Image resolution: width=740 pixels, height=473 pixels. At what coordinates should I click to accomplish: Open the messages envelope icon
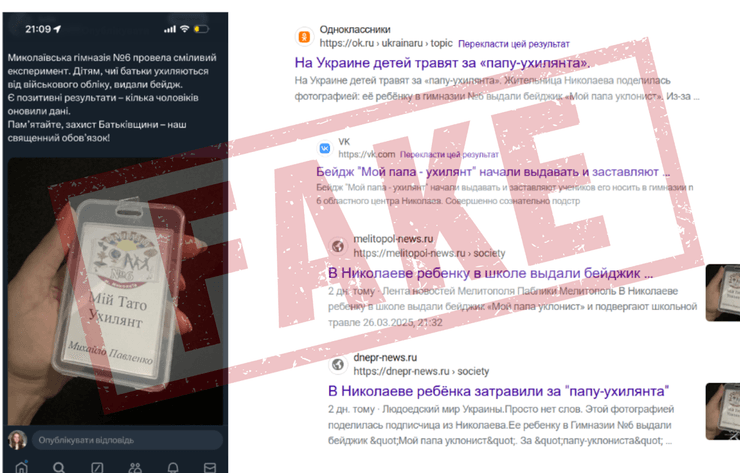210,467
